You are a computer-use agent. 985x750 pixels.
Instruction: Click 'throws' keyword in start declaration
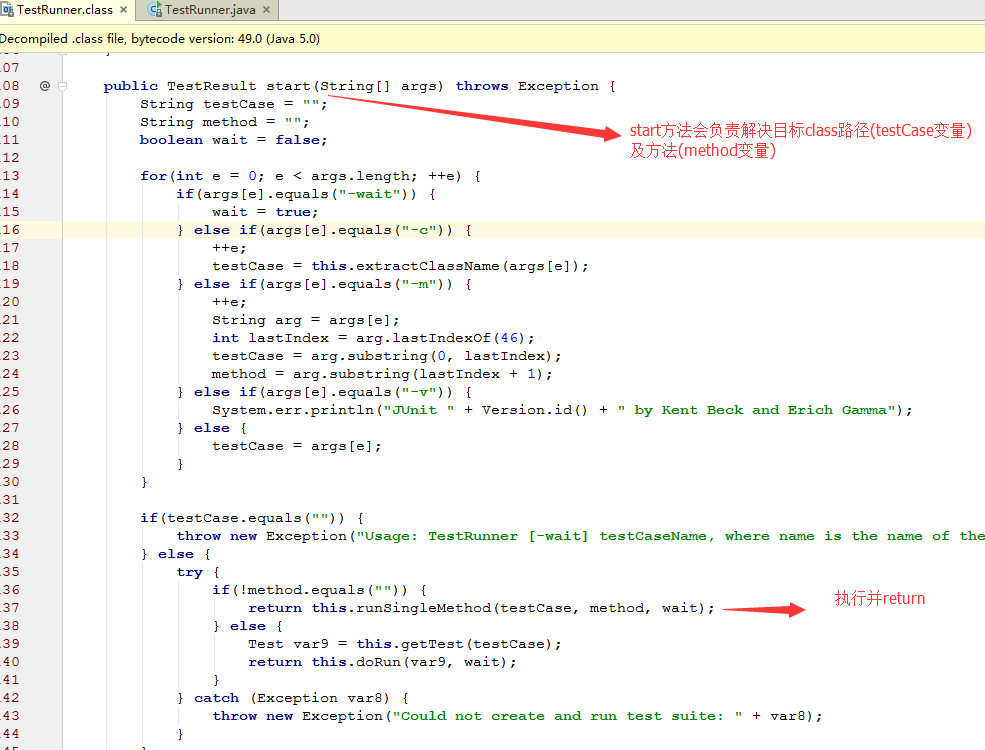tap(482, 86)
